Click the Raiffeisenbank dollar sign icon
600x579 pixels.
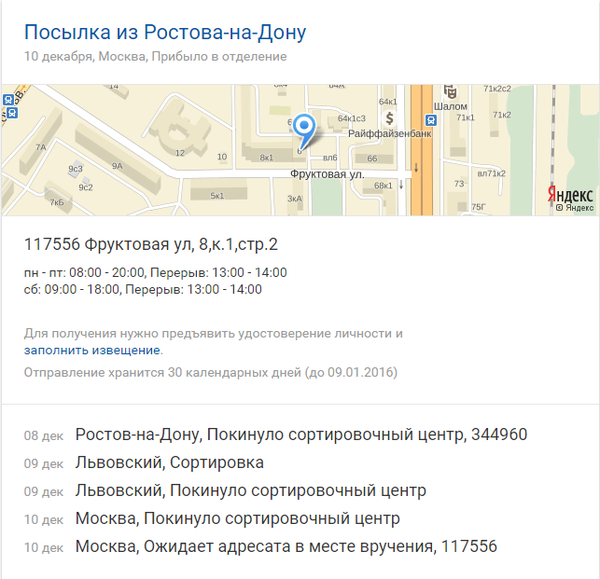tap(390, 118)
